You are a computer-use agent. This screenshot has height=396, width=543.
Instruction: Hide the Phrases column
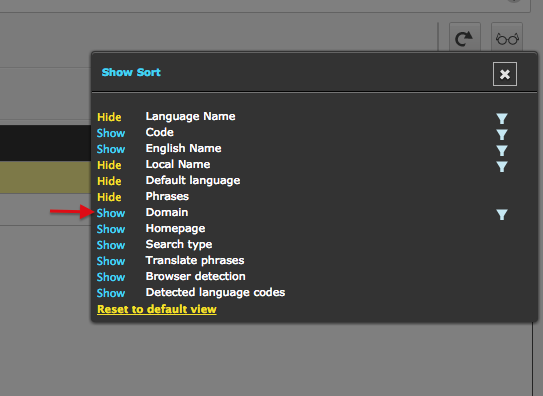tap(109, 197)
